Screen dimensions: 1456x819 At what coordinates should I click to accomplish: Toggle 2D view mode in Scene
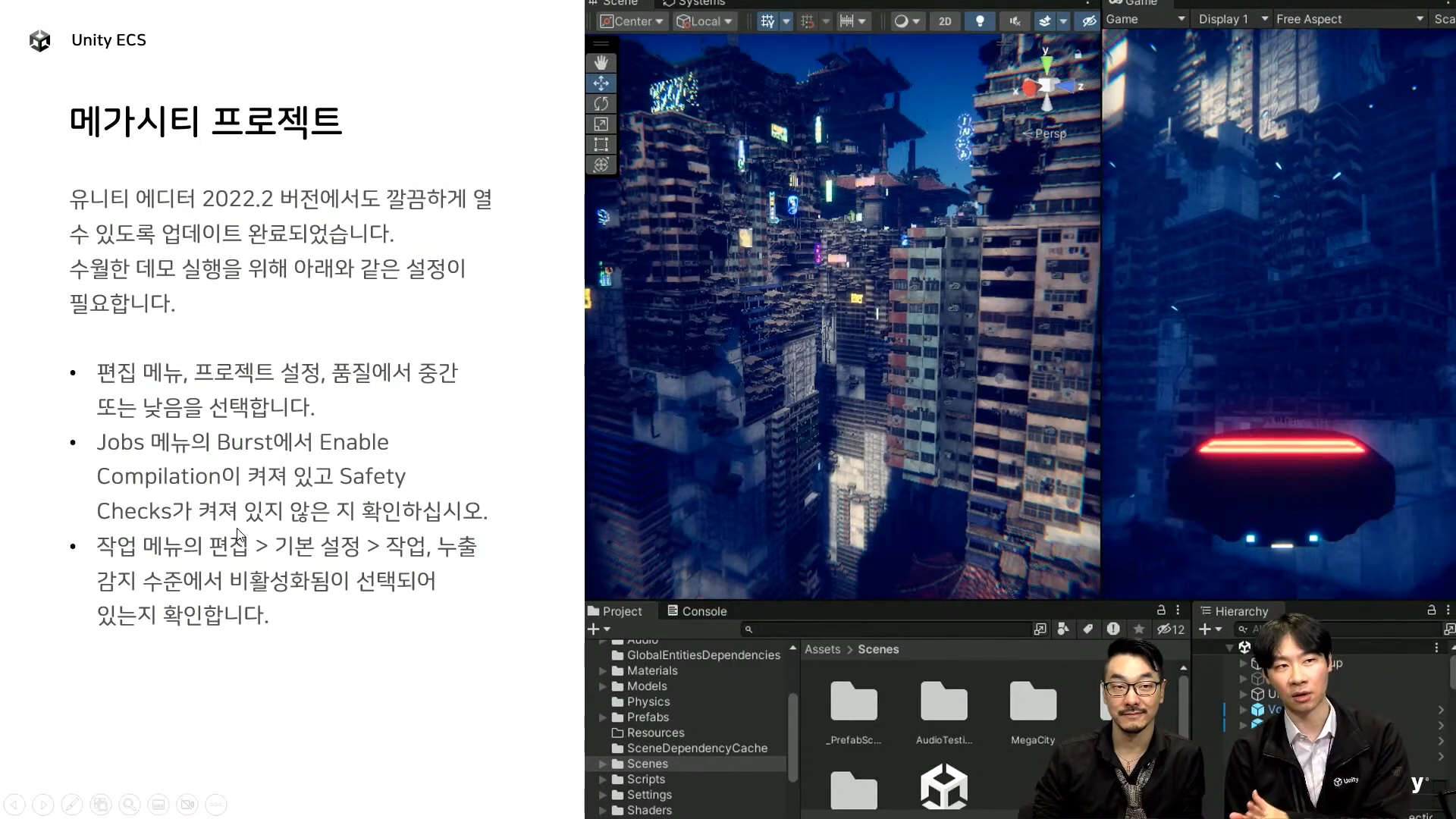(x=945, y=21)
